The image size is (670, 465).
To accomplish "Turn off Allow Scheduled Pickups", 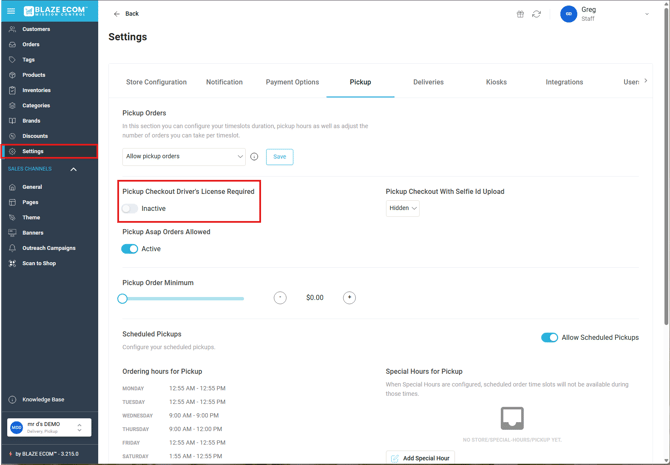I will (549, 338).
